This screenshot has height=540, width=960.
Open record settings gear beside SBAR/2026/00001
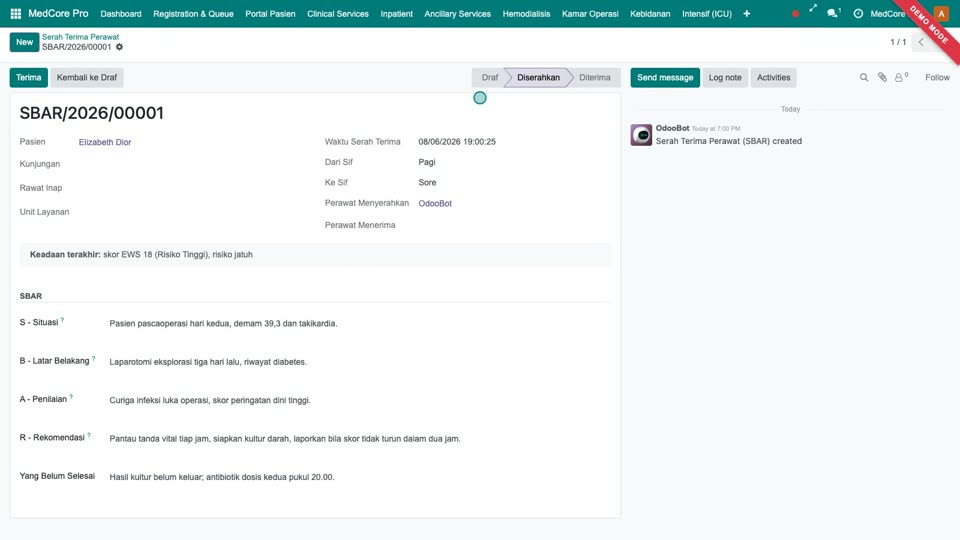[x=119, y=47]
